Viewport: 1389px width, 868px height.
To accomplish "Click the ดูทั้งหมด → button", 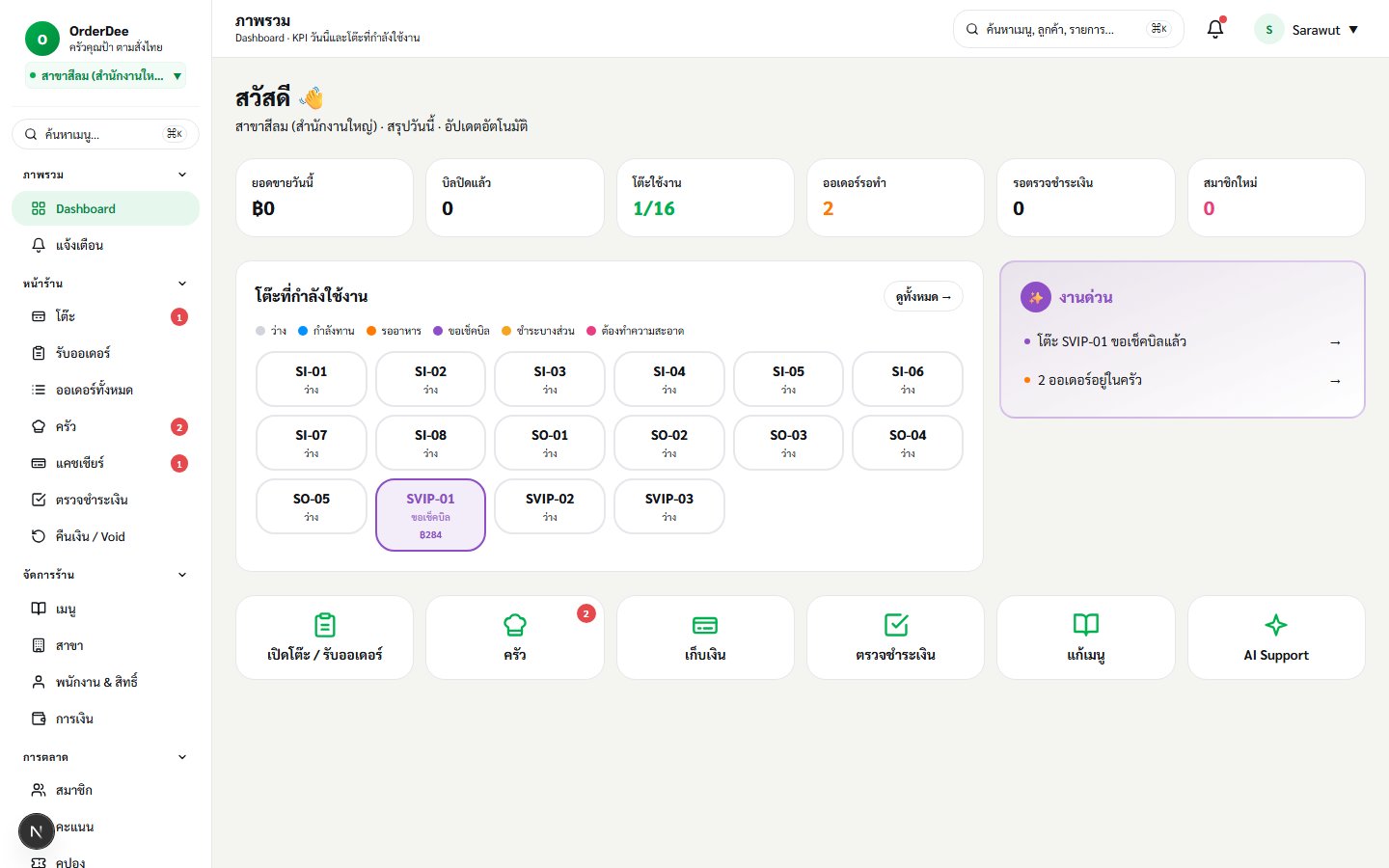I will pyautogui.click(x=923, y=296).
